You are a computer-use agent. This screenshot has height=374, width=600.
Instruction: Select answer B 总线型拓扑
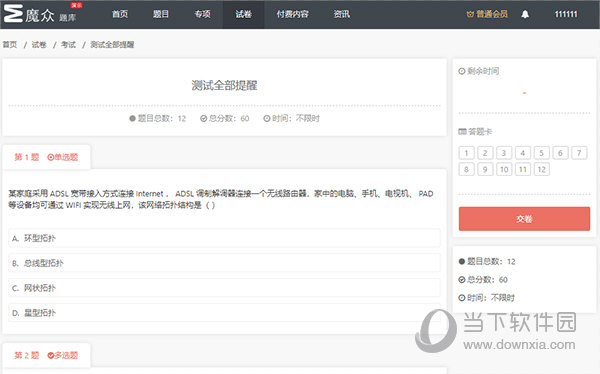tap(224, 263)
